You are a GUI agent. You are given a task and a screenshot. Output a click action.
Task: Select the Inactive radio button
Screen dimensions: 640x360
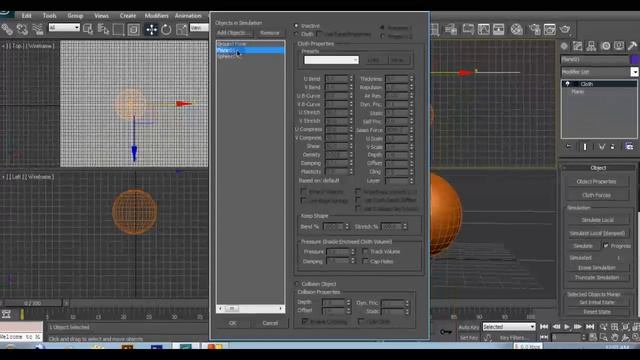click(297, 26)
